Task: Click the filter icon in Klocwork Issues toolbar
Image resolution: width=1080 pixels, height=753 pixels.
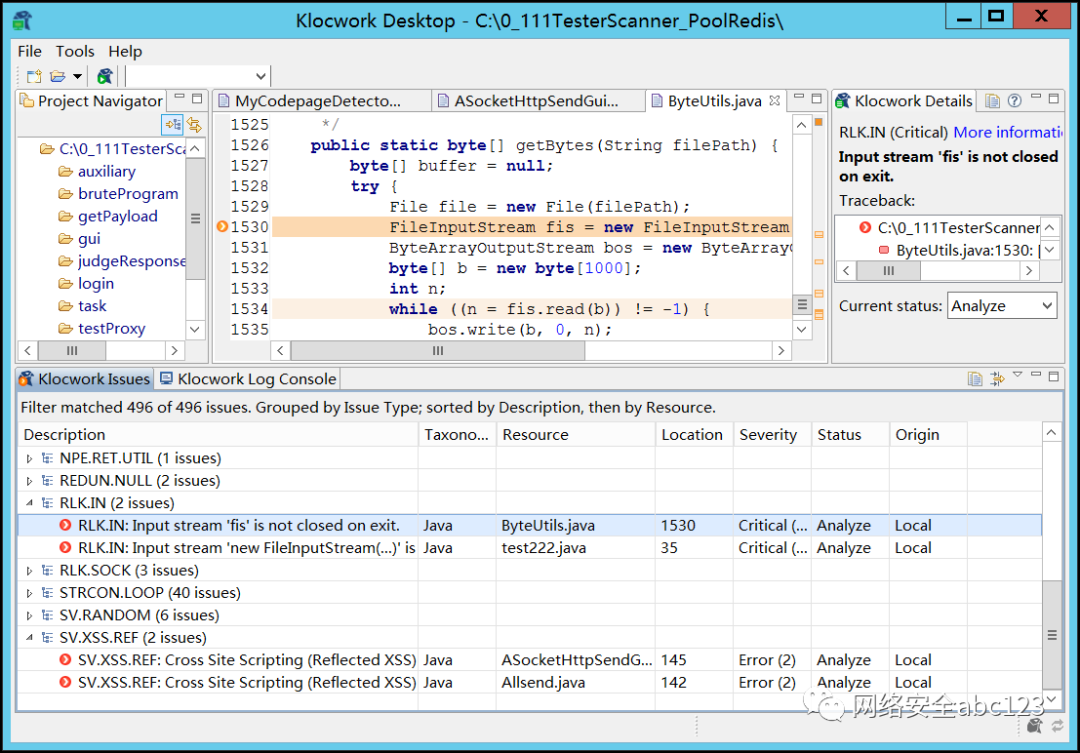Action: [997, 379]
